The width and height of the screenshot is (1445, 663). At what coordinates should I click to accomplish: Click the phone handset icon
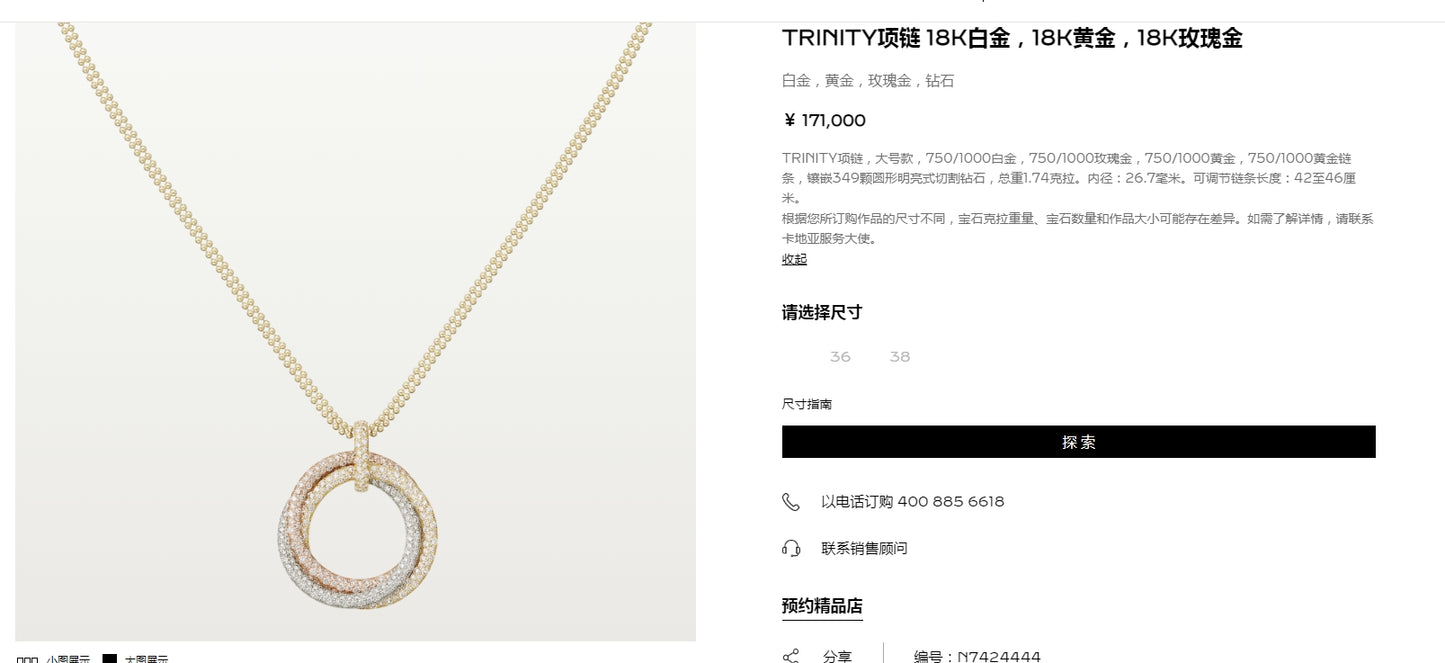coord(791,502)
